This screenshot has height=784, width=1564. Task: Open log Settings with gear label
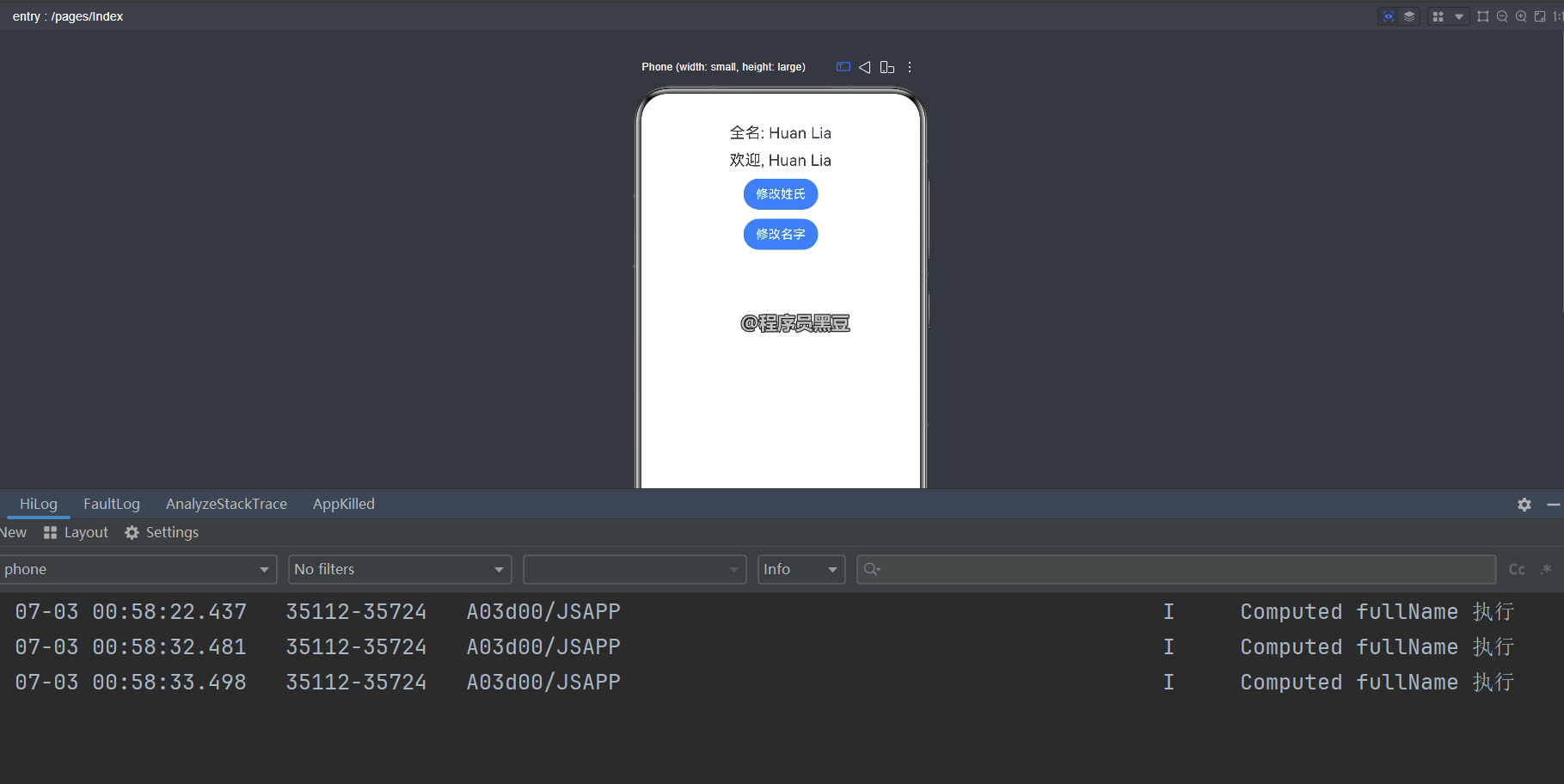tap(162, 533)
